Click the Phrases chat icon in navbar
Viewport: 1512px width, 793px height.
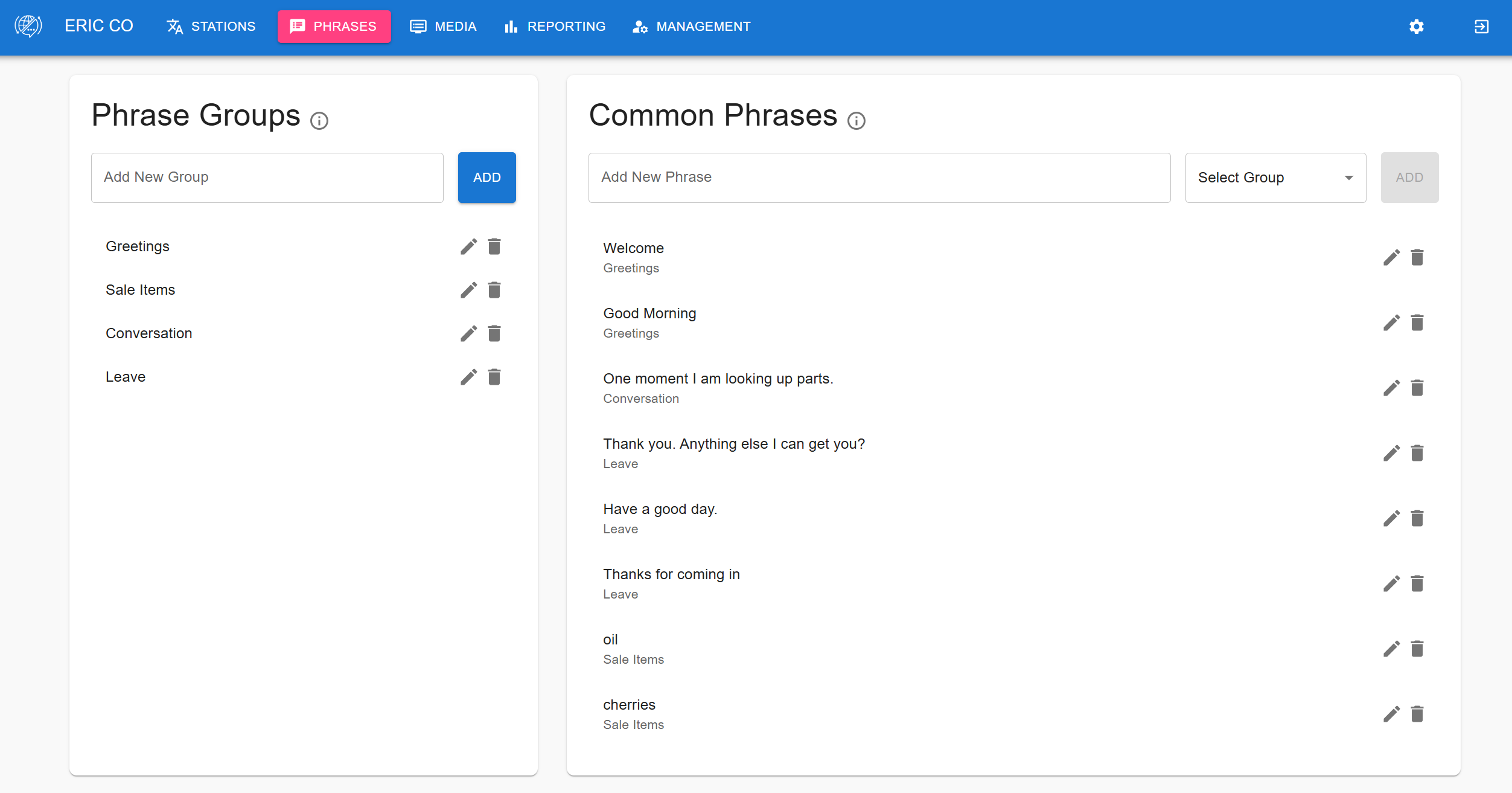(296, 26)
